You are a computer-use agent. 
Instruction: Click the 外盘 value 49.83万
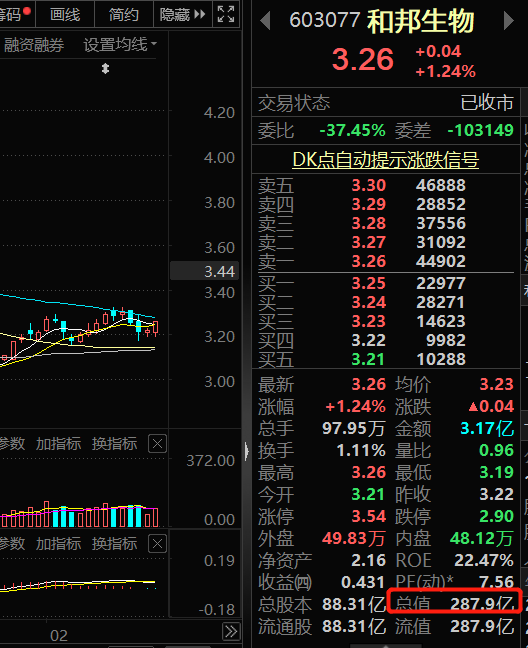[x=354, y=538]
